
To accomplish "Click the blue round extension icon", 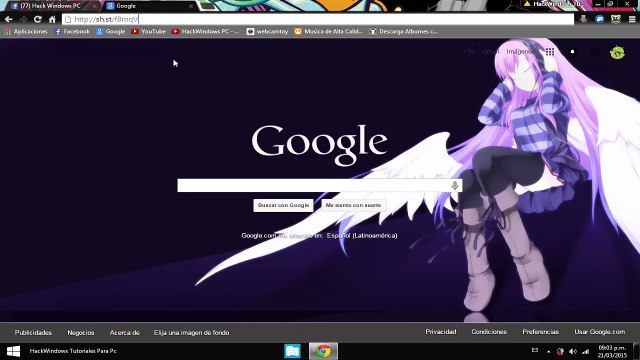I will click(600, 19).
